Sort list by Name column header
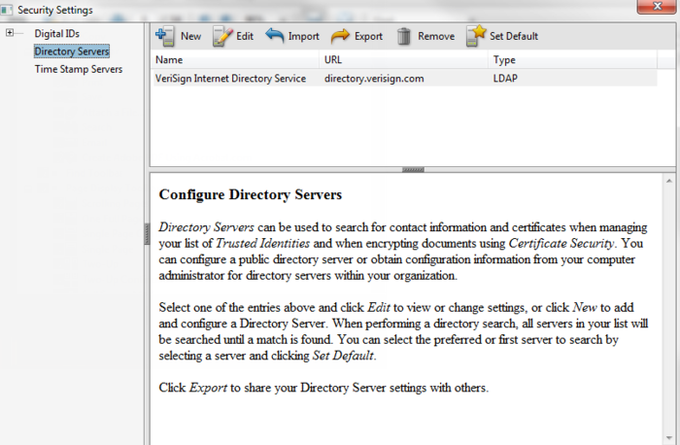 click(x=236, y=60)
